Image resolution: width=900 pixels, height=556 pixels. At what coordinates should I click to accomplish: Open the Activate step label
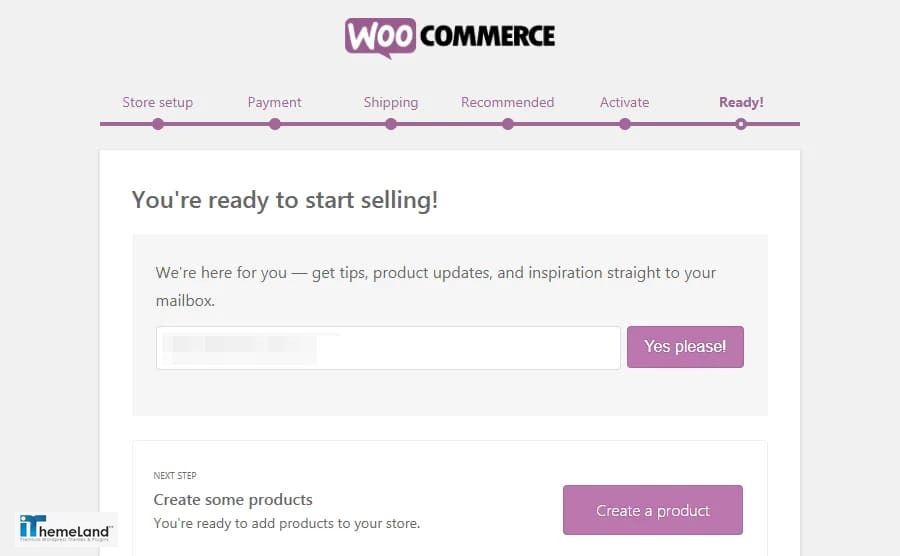click(x=624, y=102)
